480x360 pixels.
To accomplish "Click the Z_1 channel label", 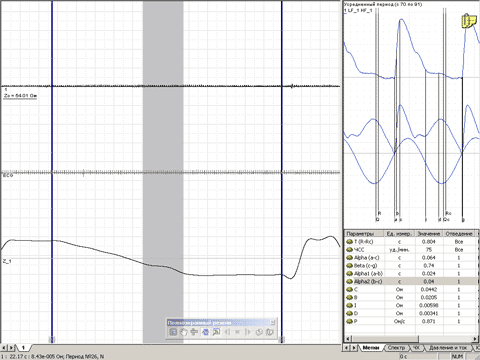I will 7,261.
